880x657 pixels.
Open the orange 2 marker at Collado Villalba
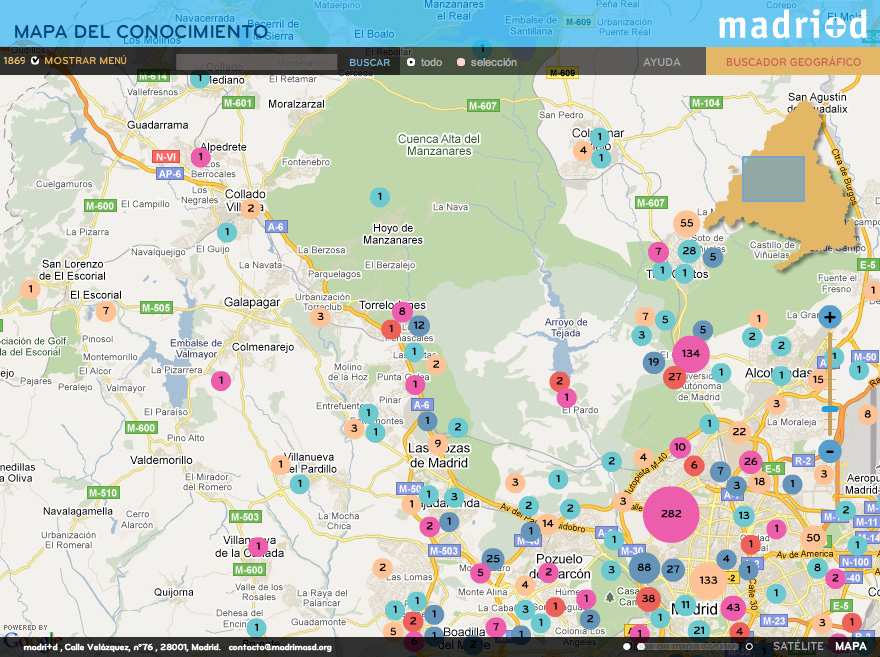251,209
